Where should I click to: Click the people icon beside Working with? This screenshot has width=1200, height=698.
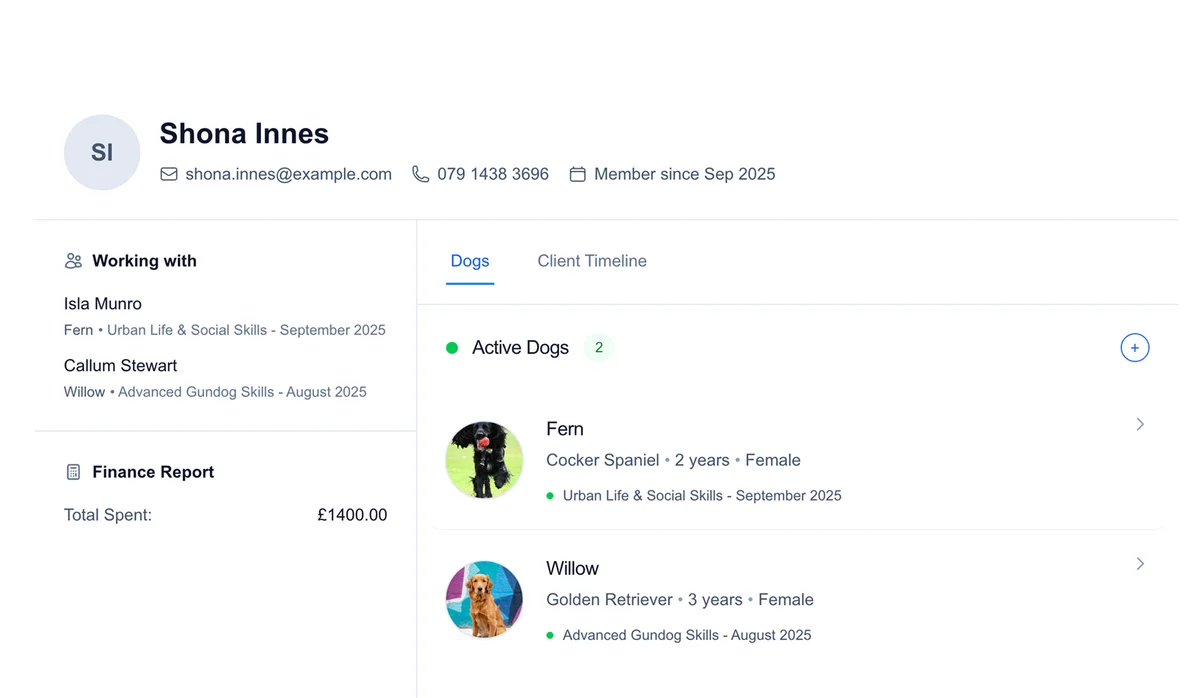tap(72, 260)
